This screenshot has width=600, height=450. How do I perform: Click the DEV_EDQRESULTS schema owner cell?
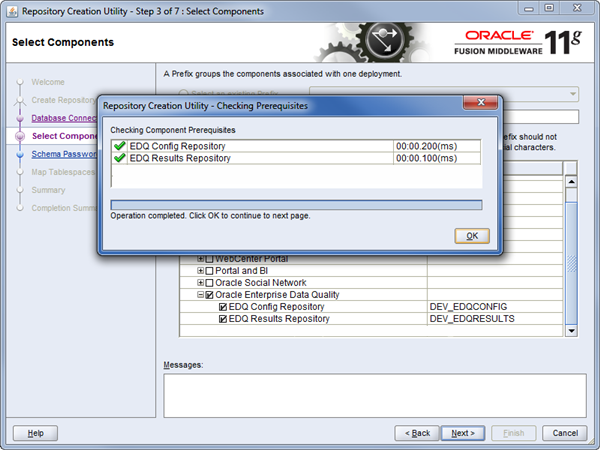click(x=495, y=319)
